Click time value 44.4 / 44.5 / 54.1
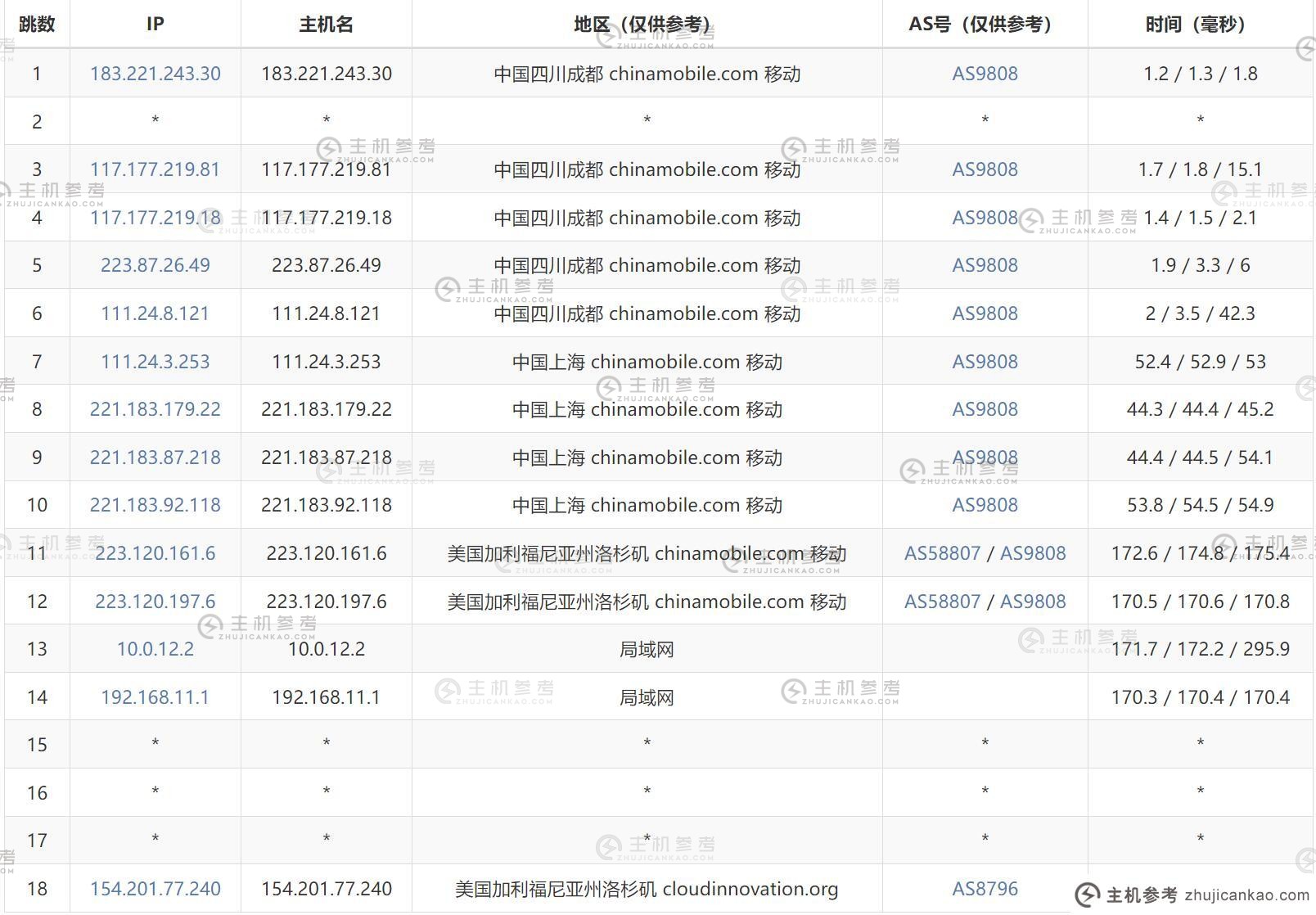This screenshot has height=915, width=1316. [x=1200, y=457]
